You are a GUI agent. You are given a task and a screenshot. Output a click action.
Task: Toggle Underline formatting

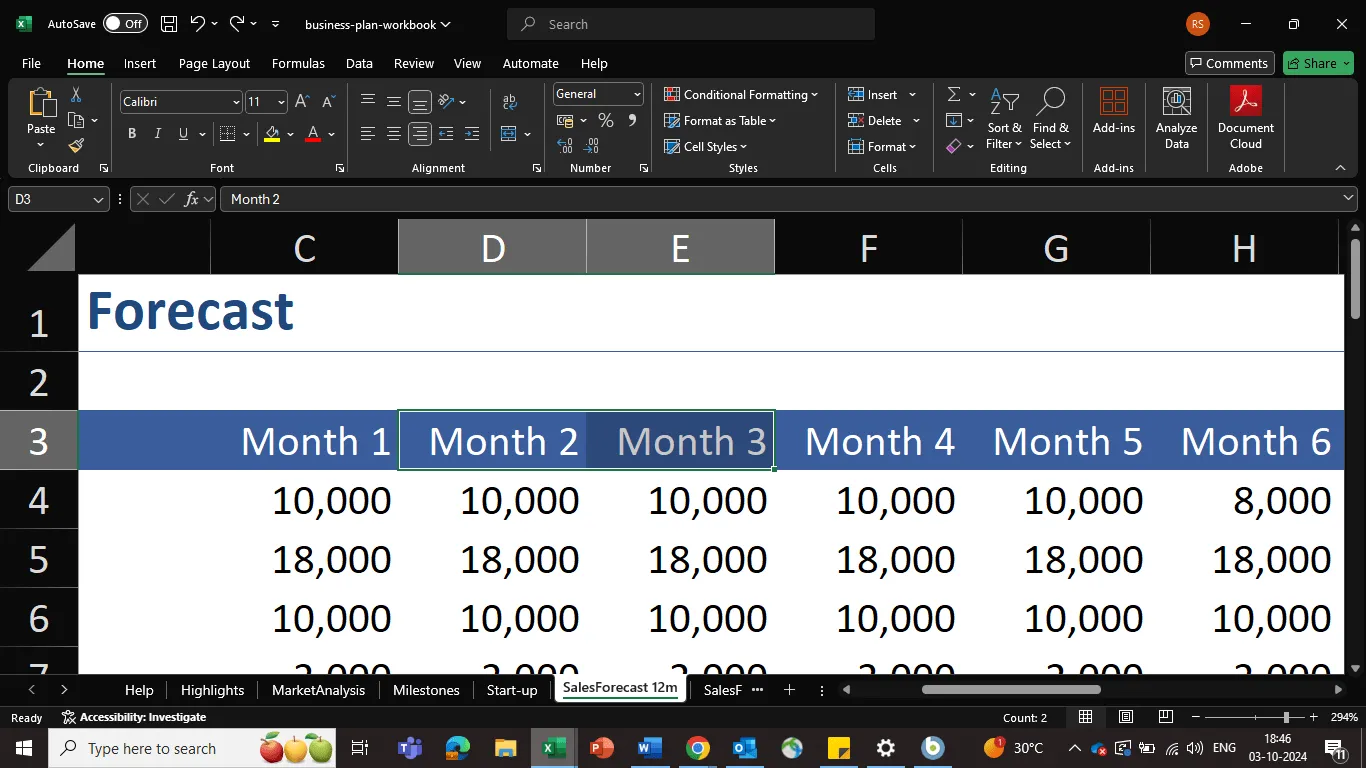183,134
